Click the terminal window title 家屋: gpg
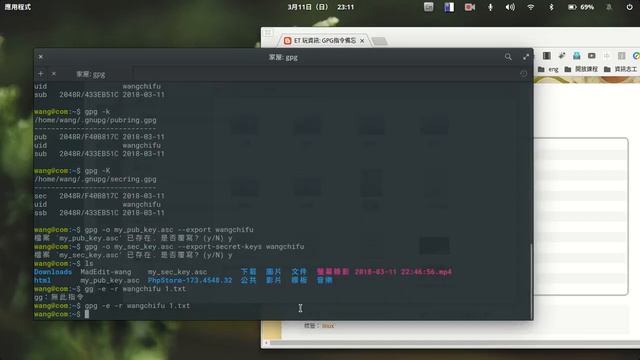640x360 pixels. 283,57
